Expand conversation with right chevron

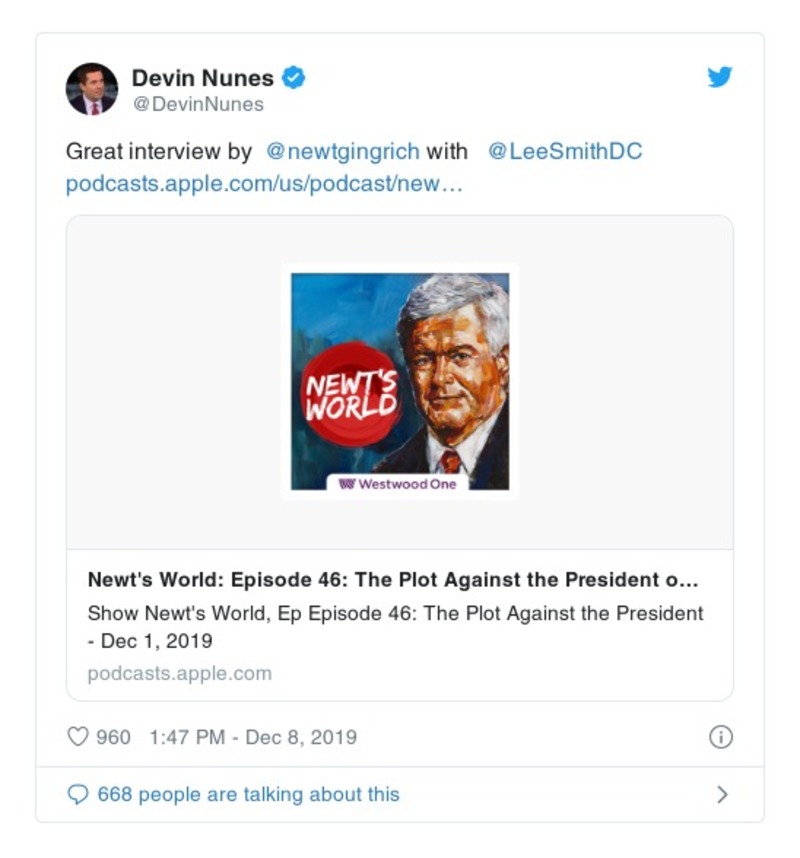pyautogui.click(x=722, y=794)
